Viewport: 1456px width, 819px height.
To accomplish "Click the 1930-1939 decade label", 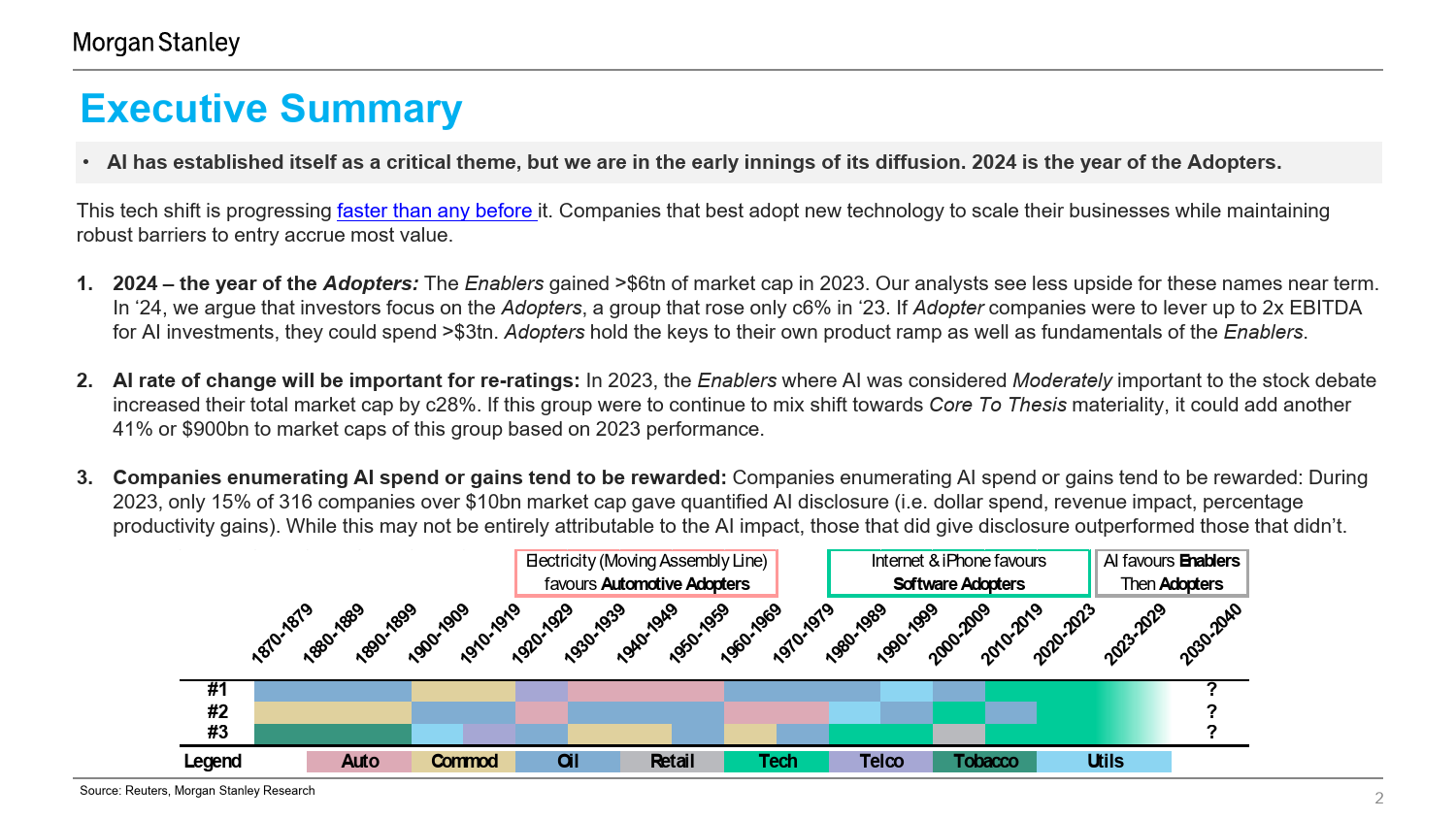I will [595, 634].
